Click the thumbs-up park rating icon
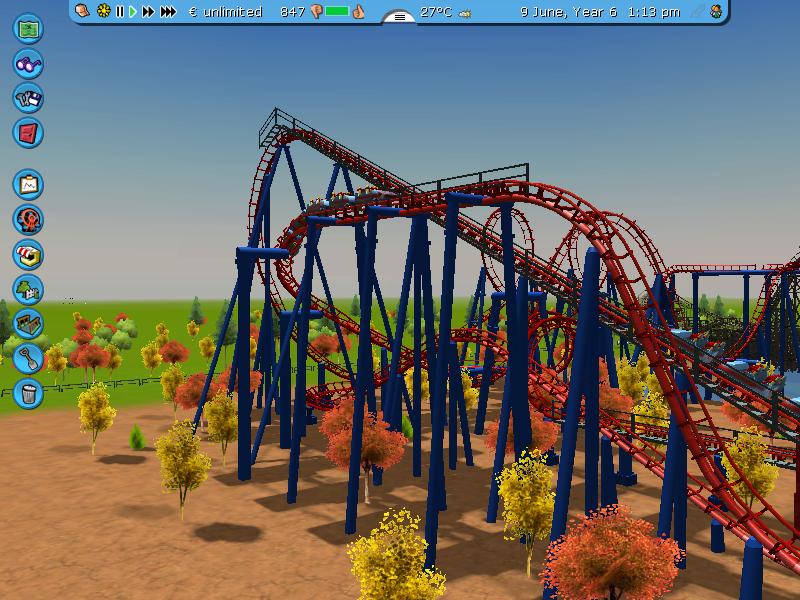800x600 pixels. 358,11
